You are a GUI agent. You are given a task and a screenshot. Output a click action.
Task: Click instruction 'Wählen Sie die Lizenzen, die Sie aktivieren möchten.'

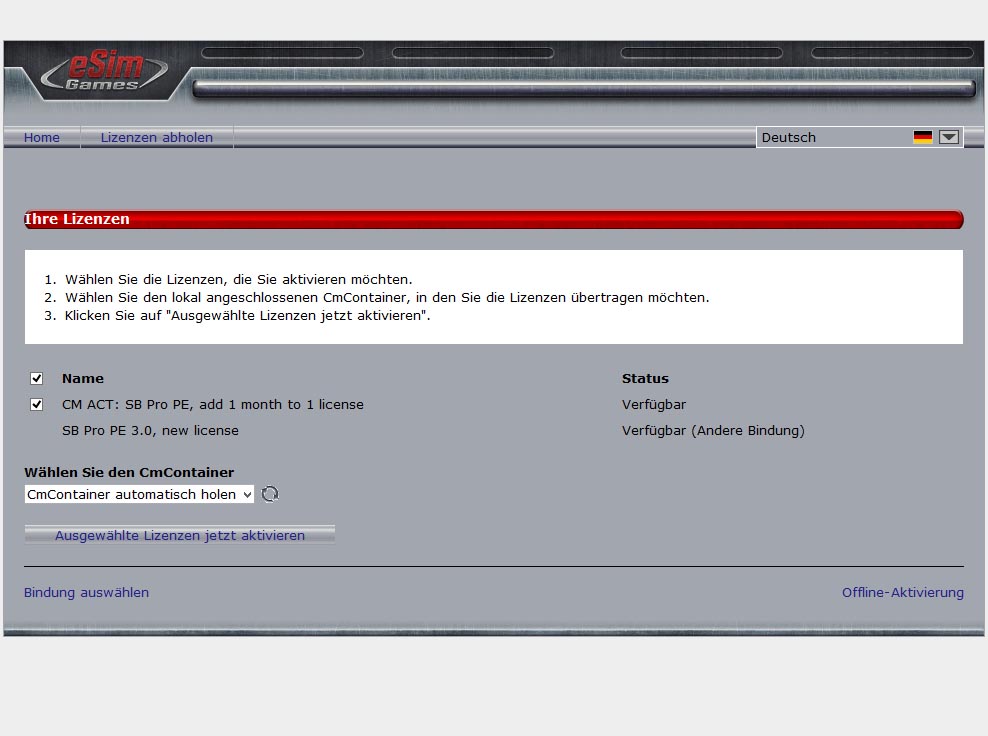point(239,279)
